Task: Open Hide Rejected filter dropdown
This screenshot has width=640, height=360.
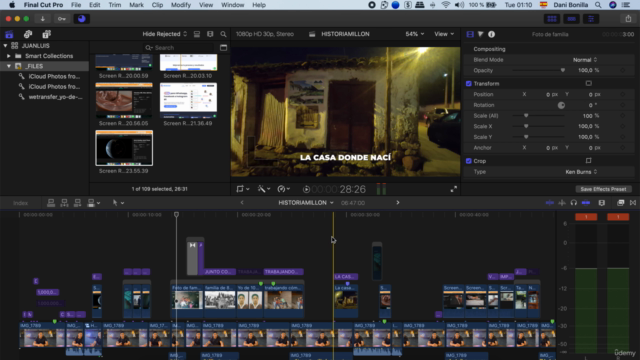Action: point(164,34)
